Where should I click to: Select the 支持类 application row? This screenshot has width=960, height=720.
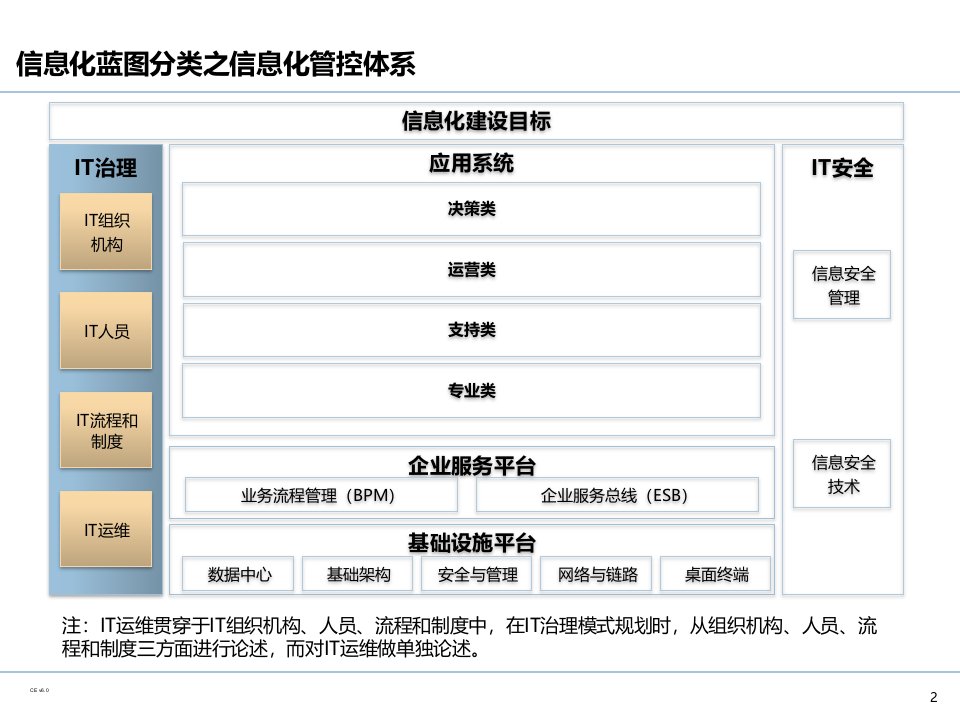pyautogui.click(x=471, y=330)
